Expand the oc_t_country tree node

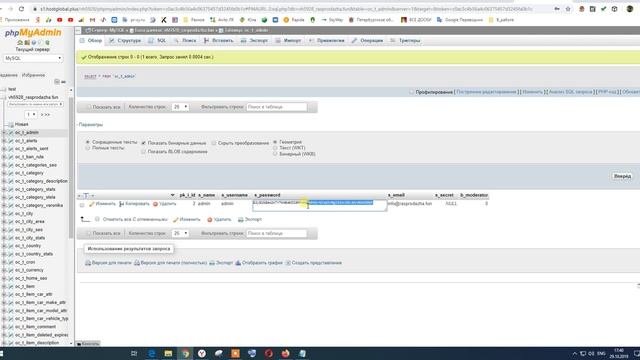[x=4, y=246]
